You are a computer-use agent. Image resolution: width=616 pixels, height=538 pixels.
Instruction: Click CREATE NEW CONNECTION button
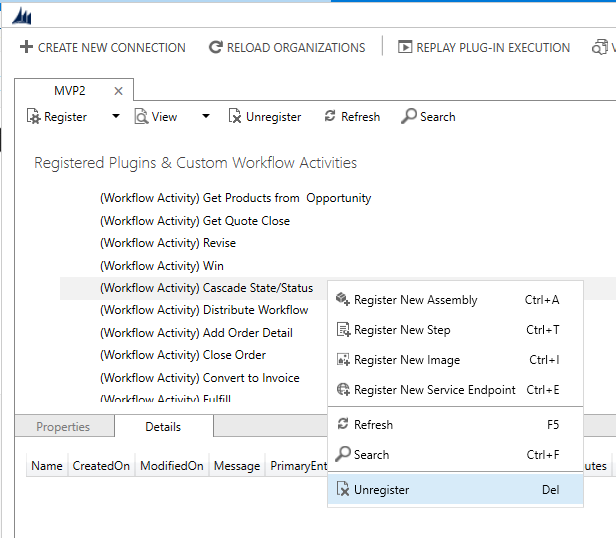[x=103, y=47]
